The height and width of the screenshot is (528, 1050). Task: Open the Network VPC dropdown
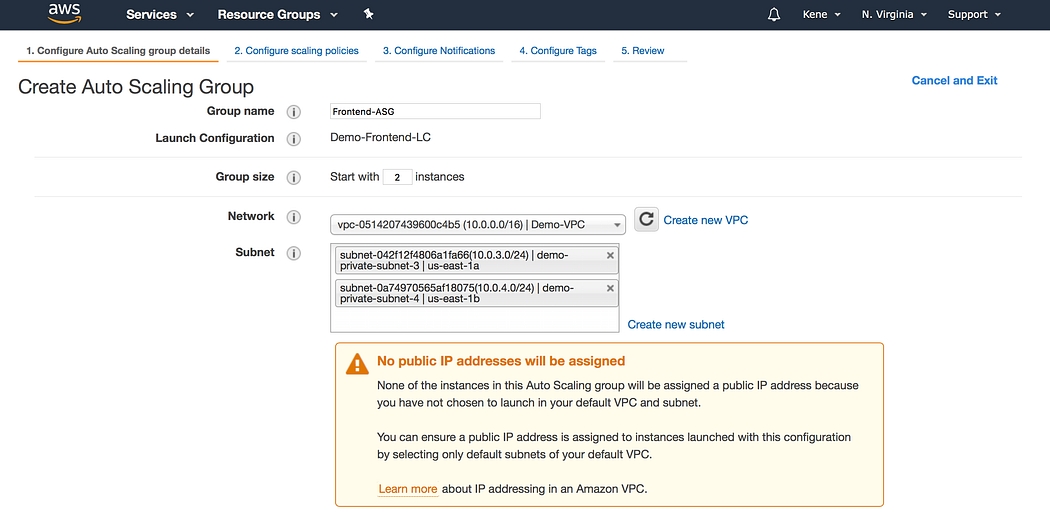(x=477, y=224)
